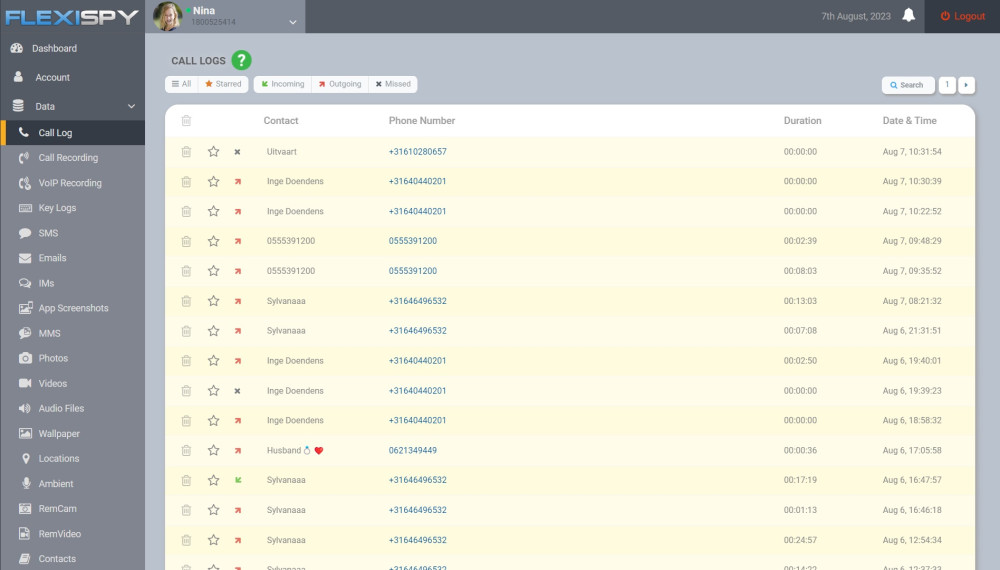Open Dashboard in the sidebar
This screenshot has width=1000, height=570.
point(54,48)
